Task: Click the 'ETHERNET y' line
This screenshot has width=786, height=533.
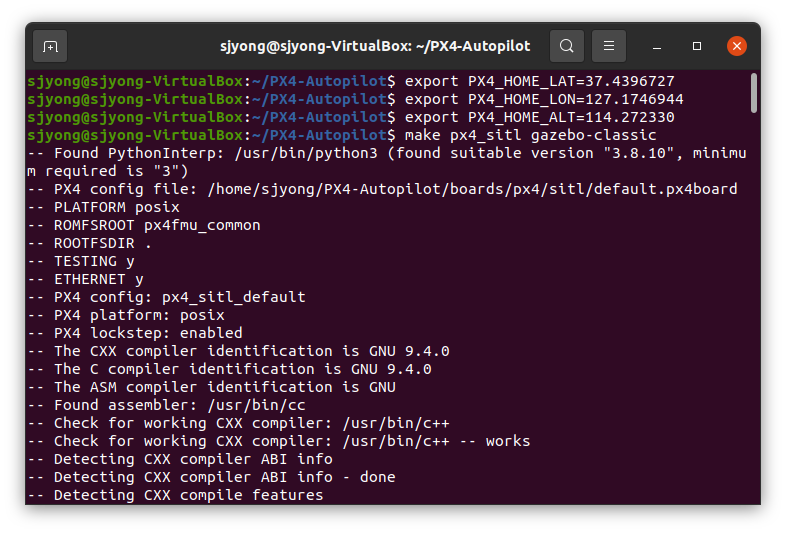Action: tap(85, 279)
